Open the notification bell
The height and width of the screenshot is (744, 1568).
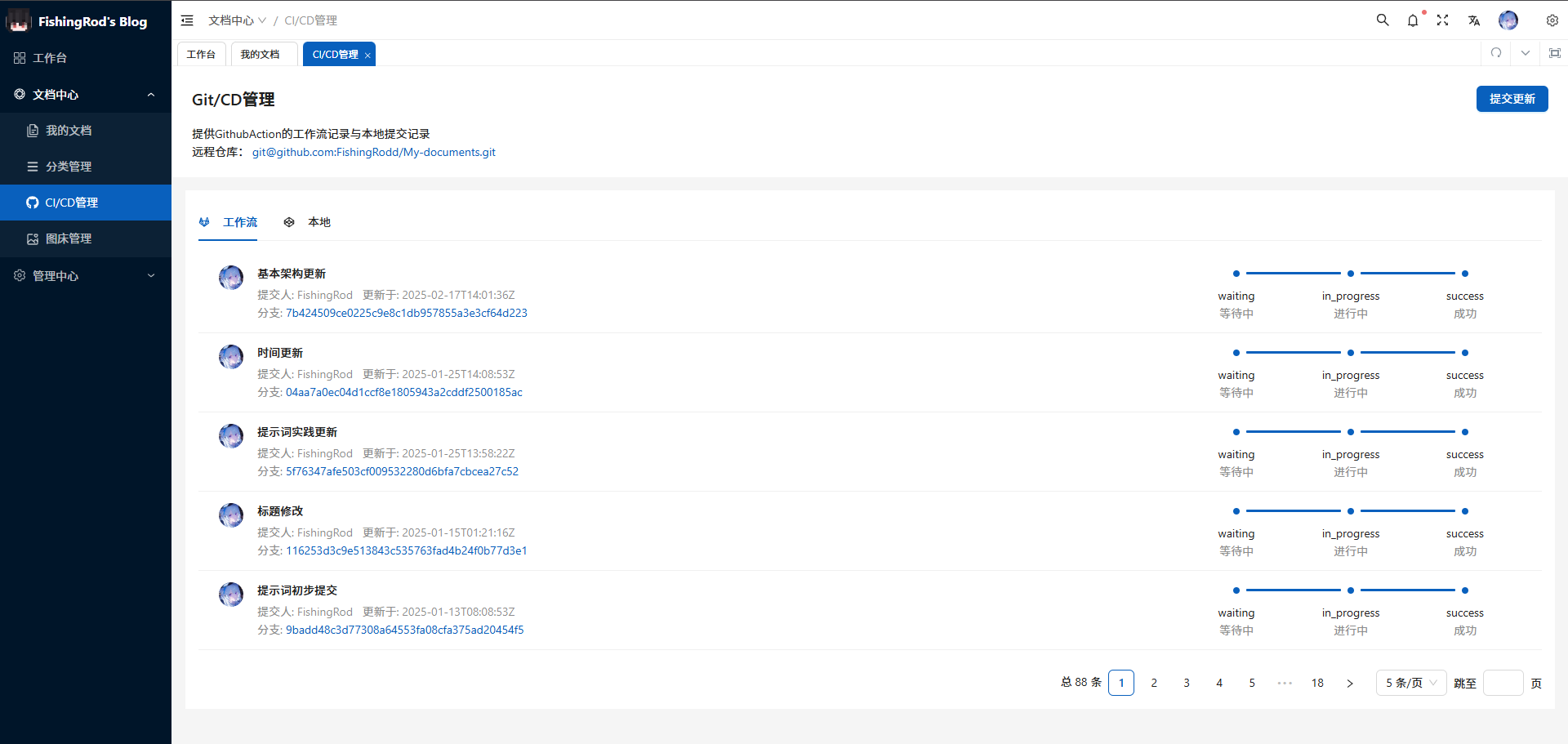click(x=1412, y=20)
